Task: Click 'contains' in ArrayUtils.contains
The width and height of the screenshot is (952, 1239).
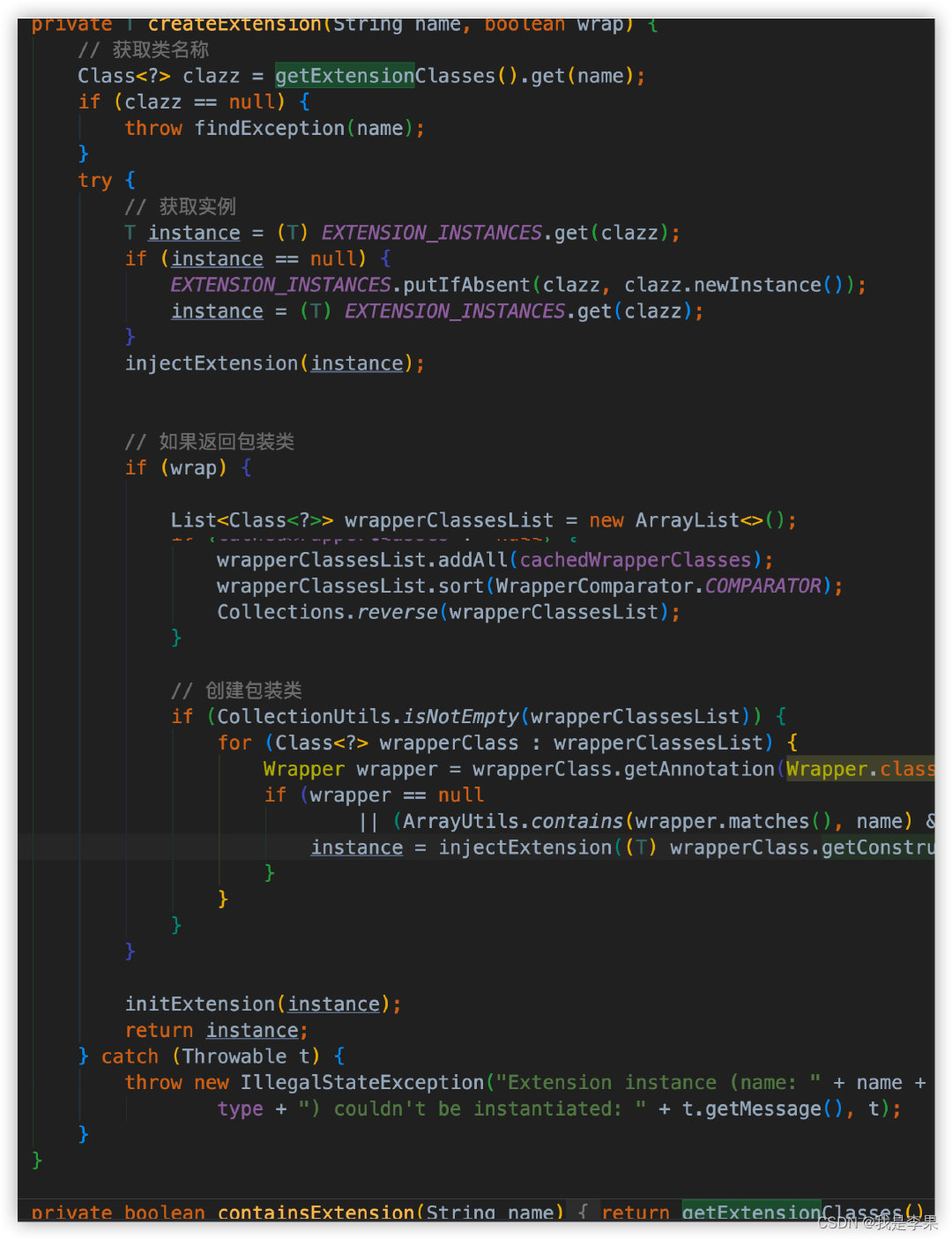Action: [x=576, y=821]
